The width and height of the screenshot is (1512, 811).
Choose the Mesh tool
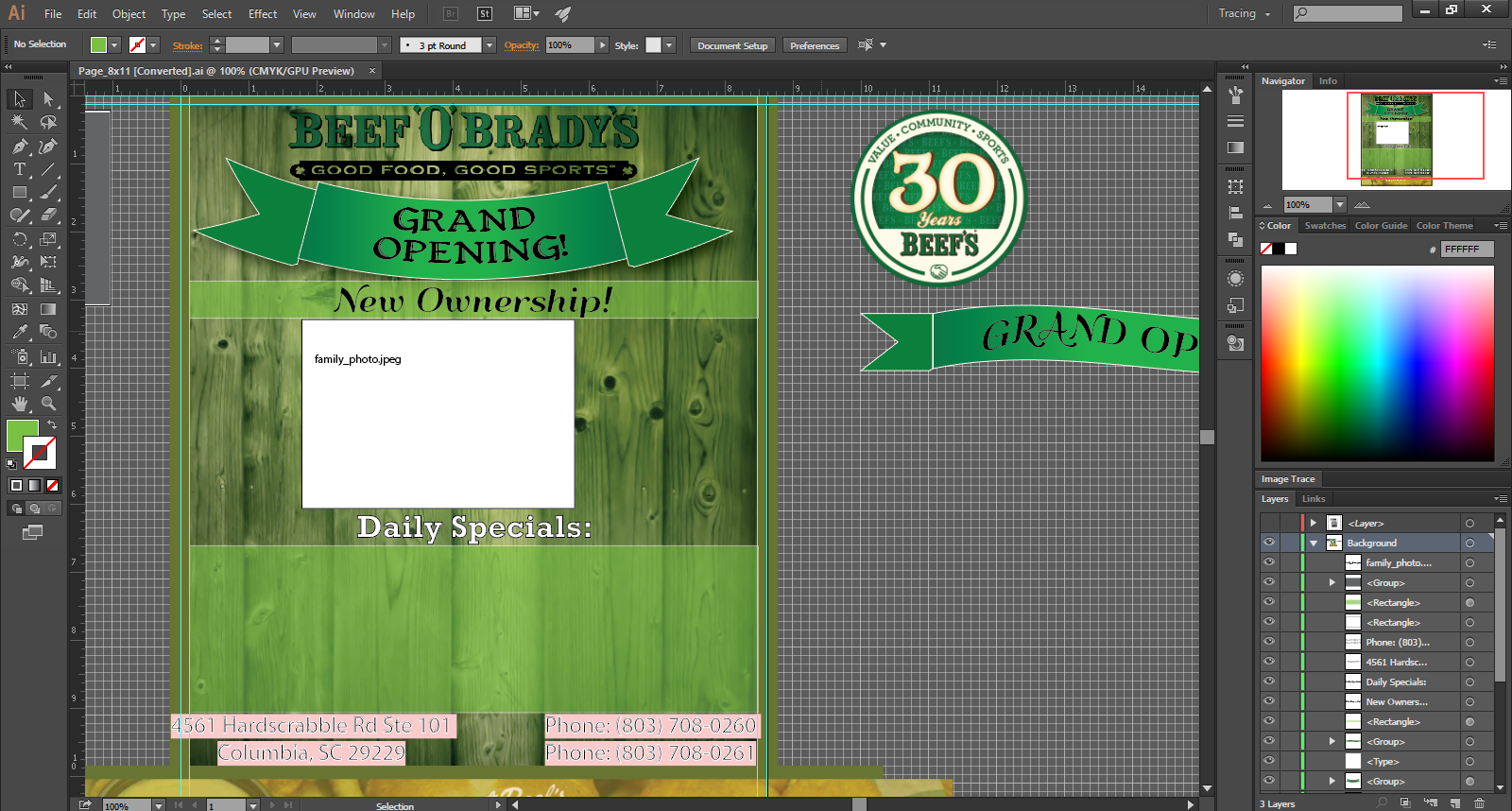pyautogui.click(x=20, y=309)
